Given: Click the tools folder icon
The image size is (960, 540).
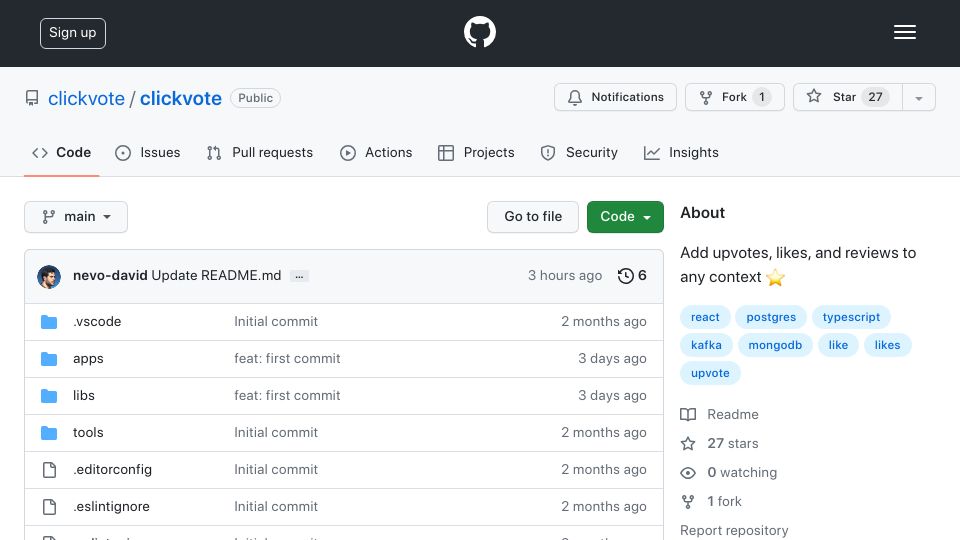Looking at the screenshot, I should click(49, 433).
